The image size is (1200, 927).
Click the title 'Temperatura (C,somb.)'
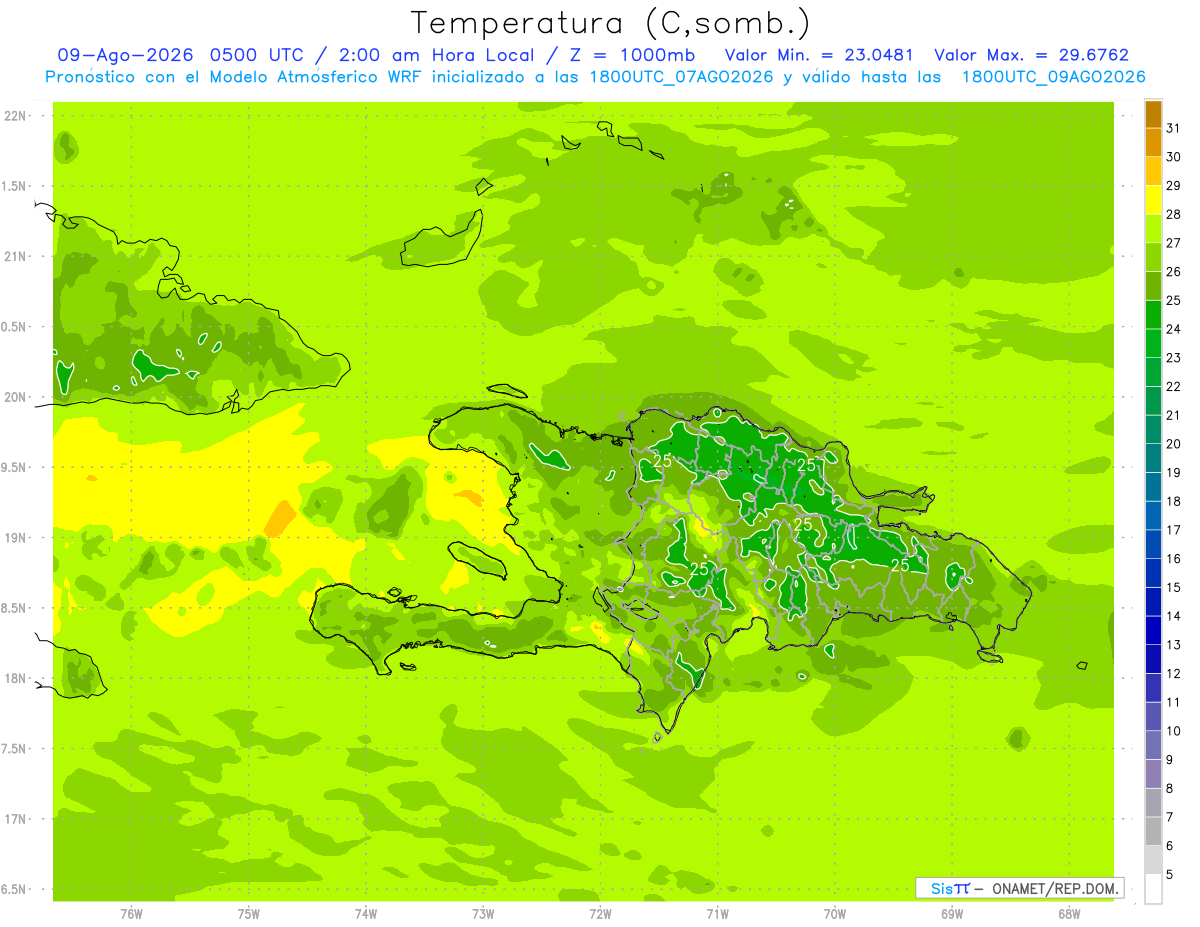tap(611, 23)
